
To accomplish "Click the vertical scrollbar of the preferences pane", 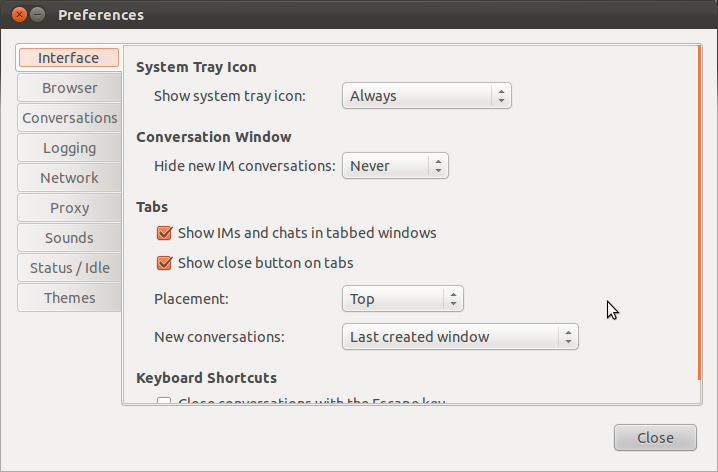I will (x=699, y=210).
